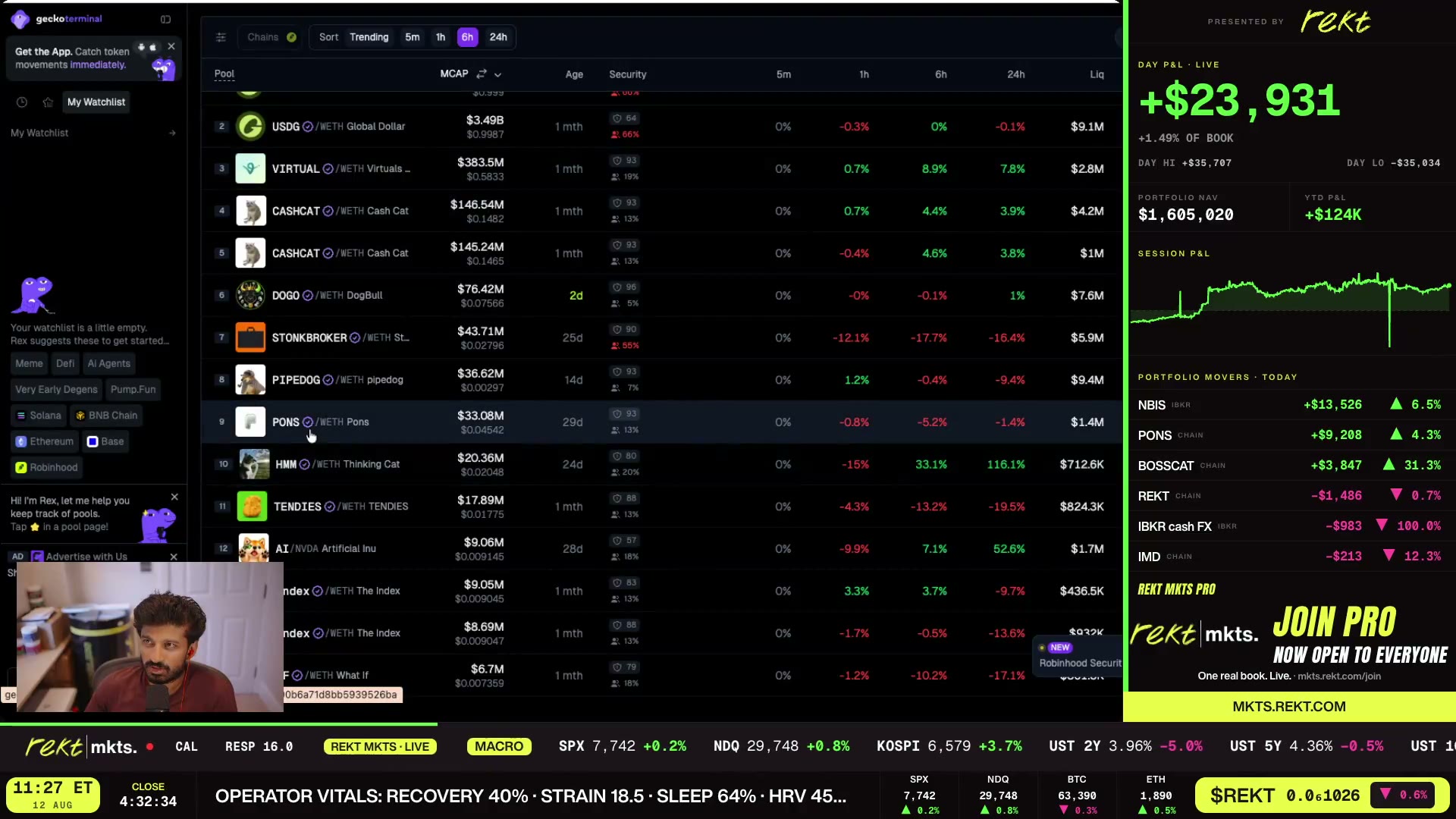This screenshot has width=1456, height=819.
Task: Collapse the sidebar with the panel icon
Action: click(x=165, y=19)
